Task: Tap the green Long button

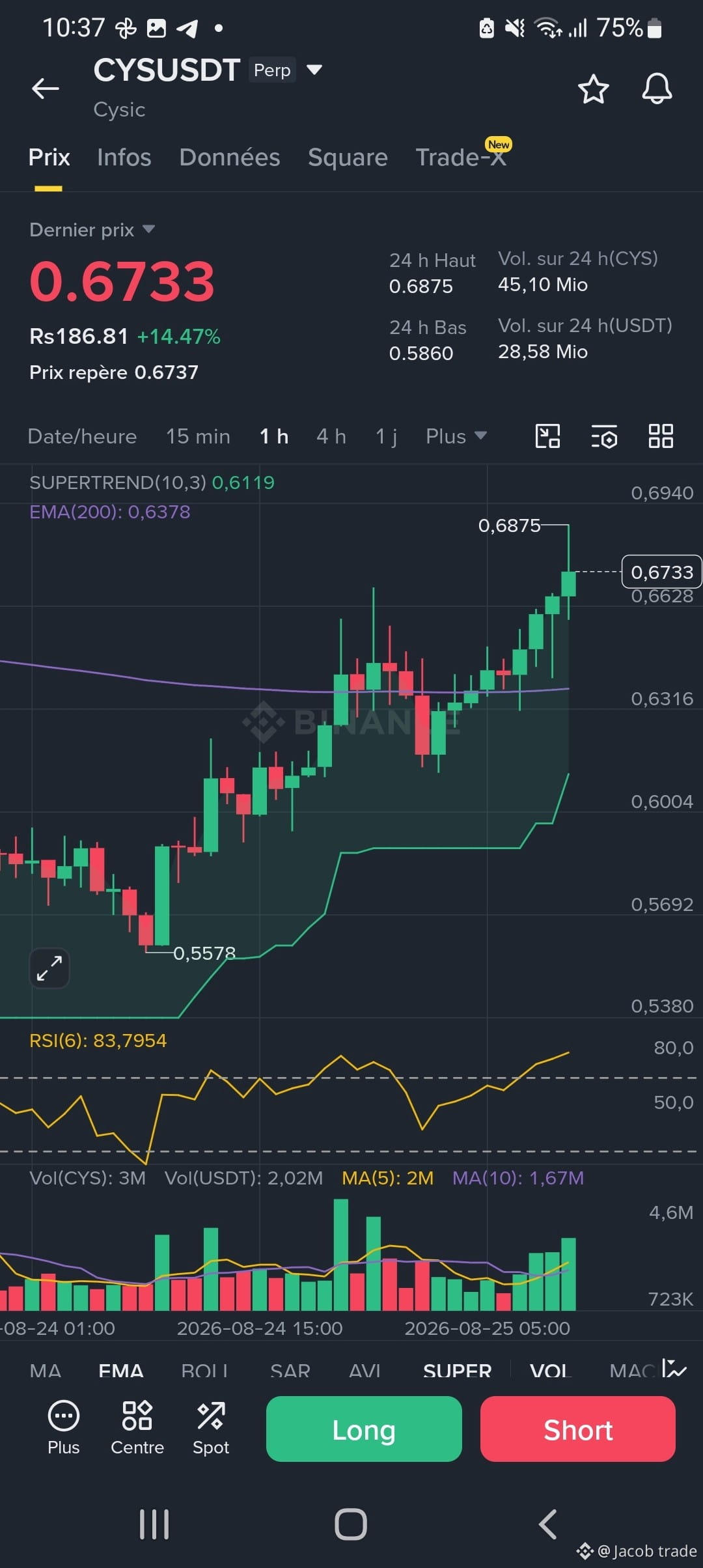Action: pos(364,1429)
